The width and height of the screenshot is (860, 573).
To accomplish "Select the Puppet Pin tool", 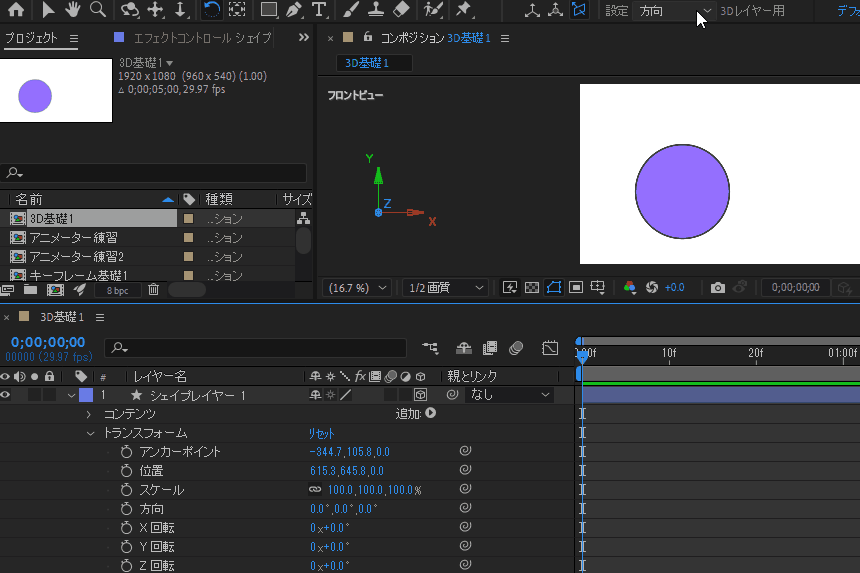I will (464, 9).
